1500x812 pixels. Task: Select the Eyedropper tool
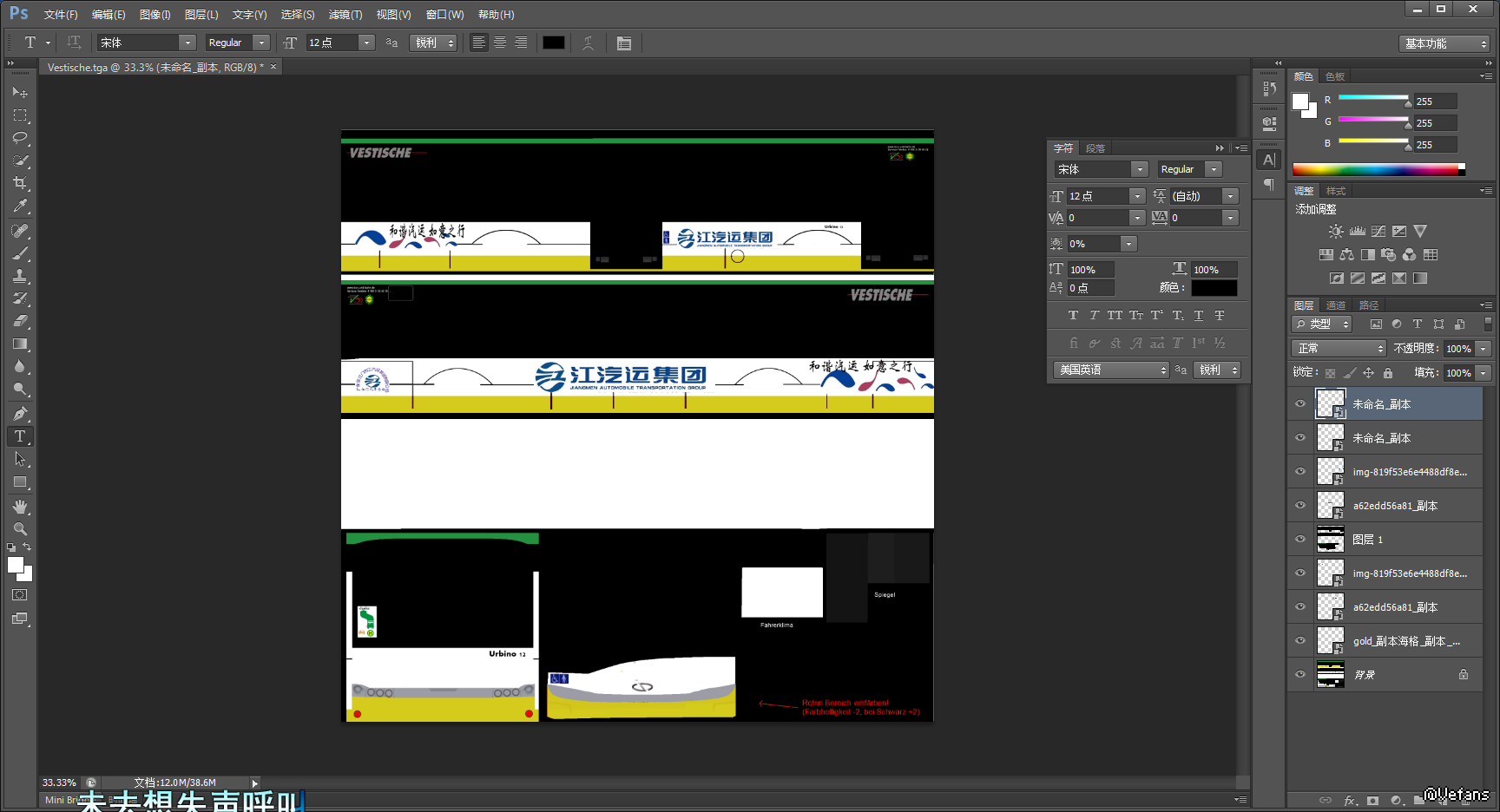tap(20, 206)
